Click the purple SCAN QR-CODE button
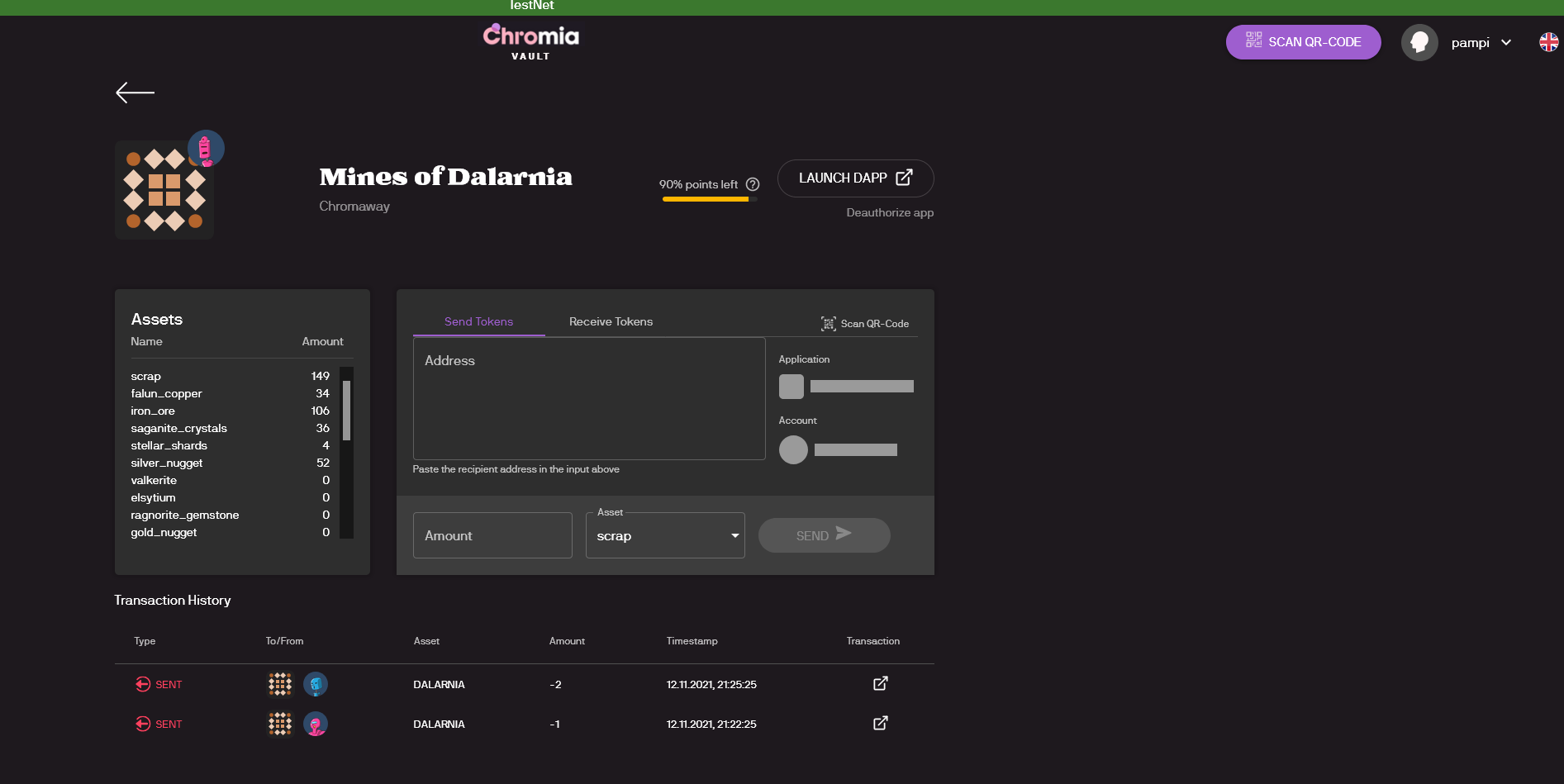The image size is (1564, 784). tap(1303, 42)
